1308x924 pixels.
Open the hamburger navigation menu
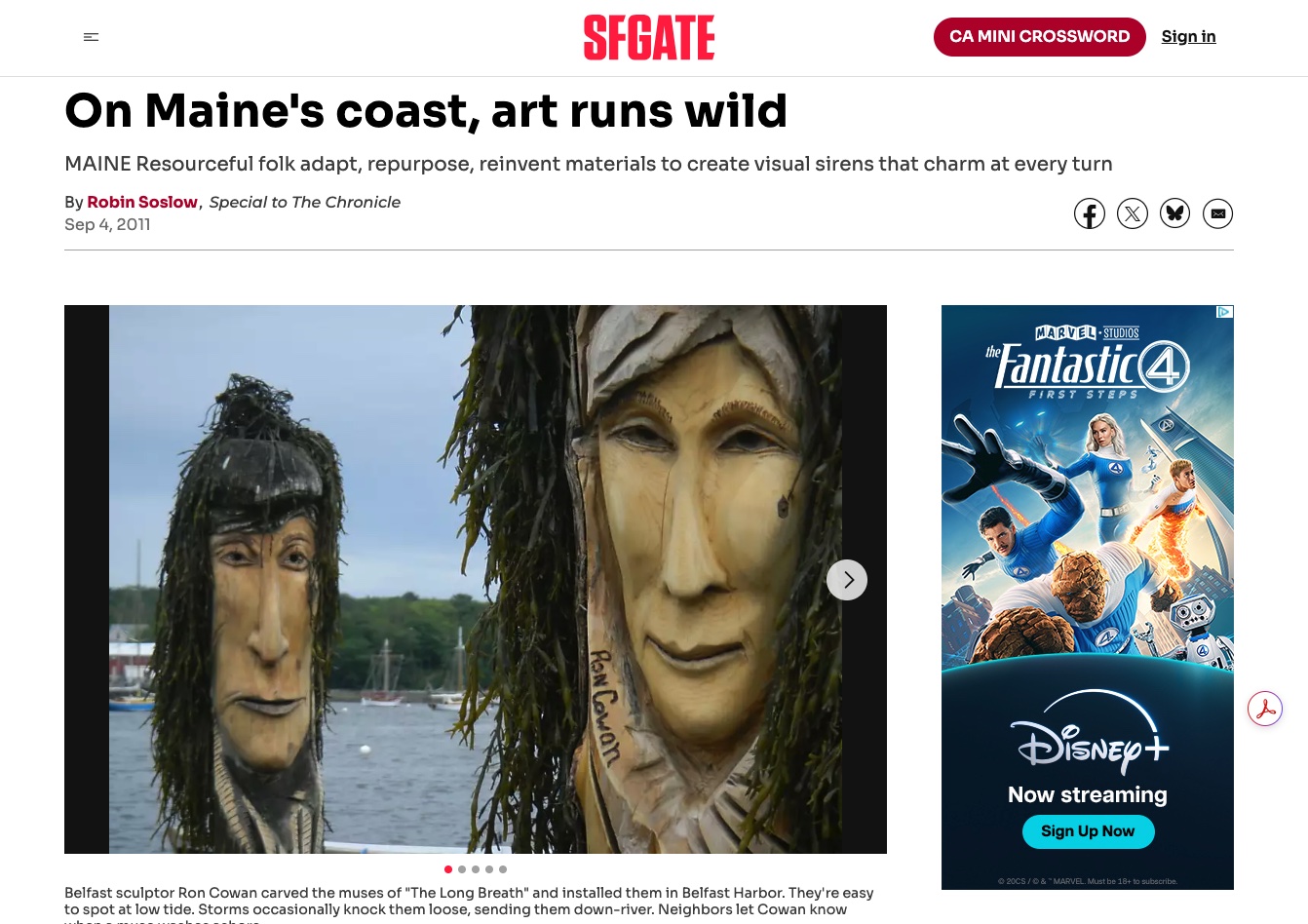coord(91,37)
